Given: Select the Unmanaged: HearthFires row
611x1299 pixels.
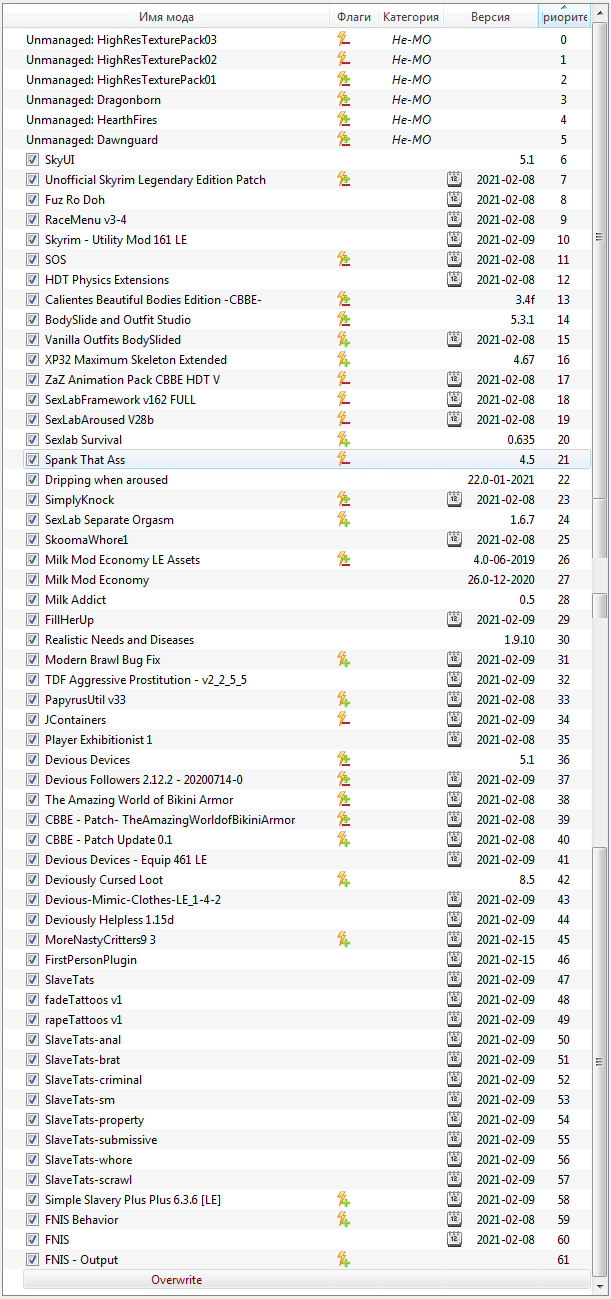Looking at the screenshot, I should click(306, 120).
